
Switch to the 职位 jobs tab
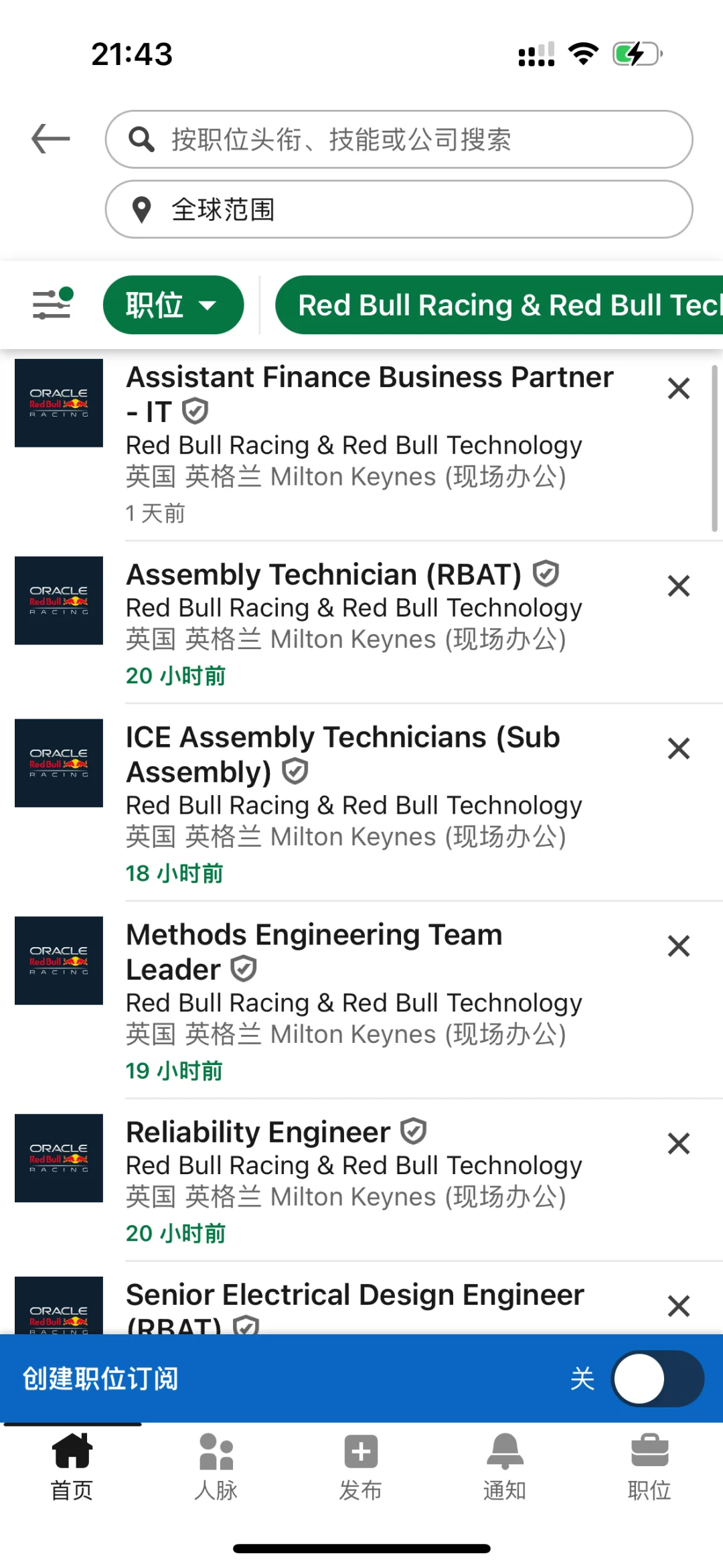point(649,1467)
